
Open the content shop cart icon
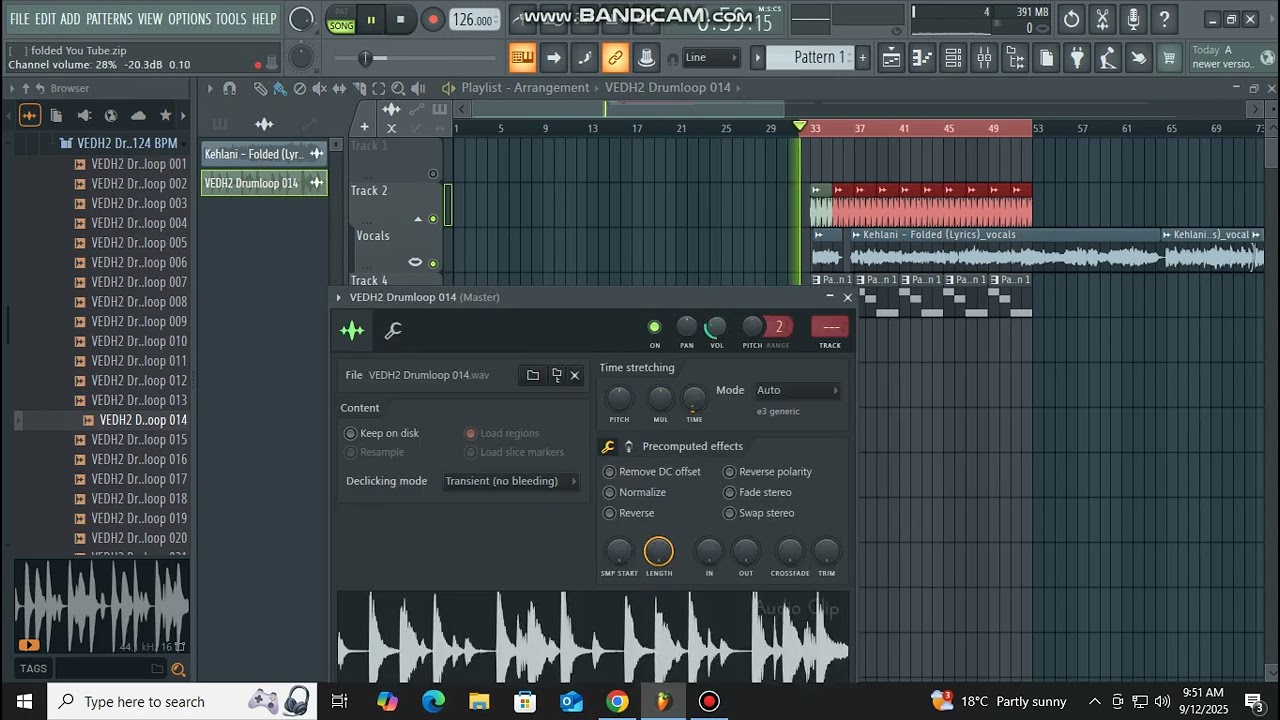click(x=1168, y=58)
